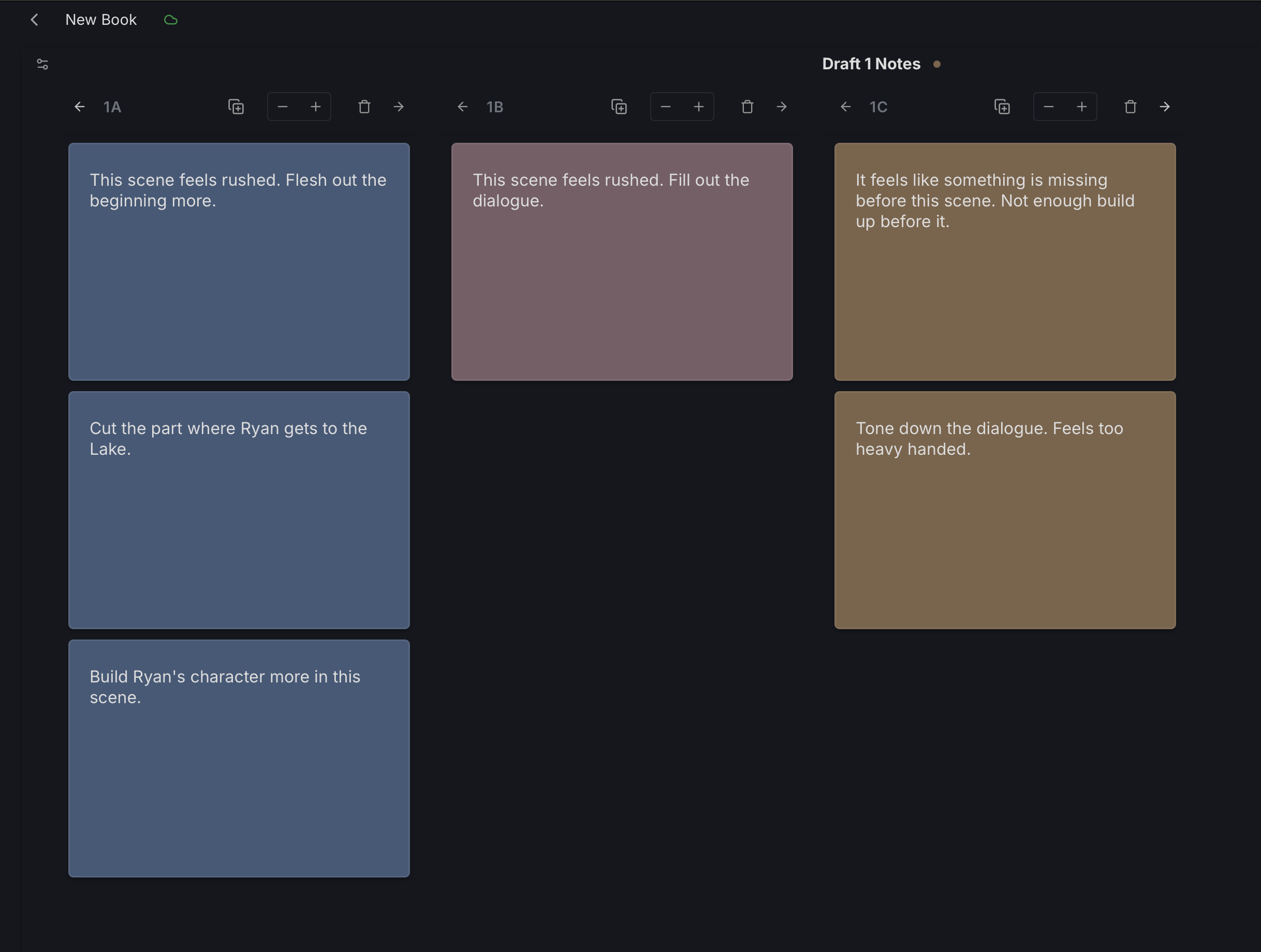Move column 1A left with arrow
The width and height of the screenshot is (1261, 952).
(x=80, y=107)
